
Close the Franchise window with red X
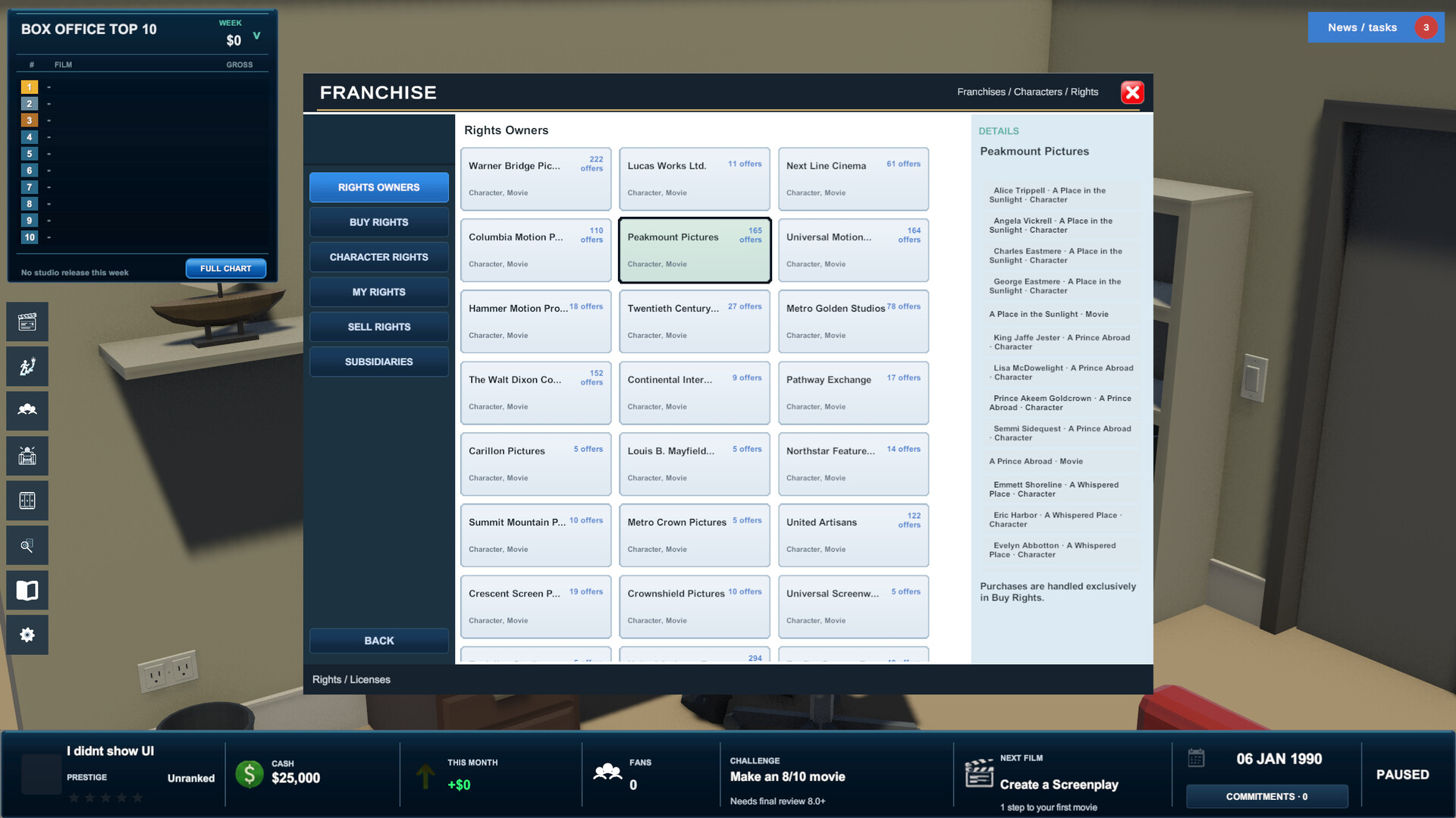click(1132, 92)
